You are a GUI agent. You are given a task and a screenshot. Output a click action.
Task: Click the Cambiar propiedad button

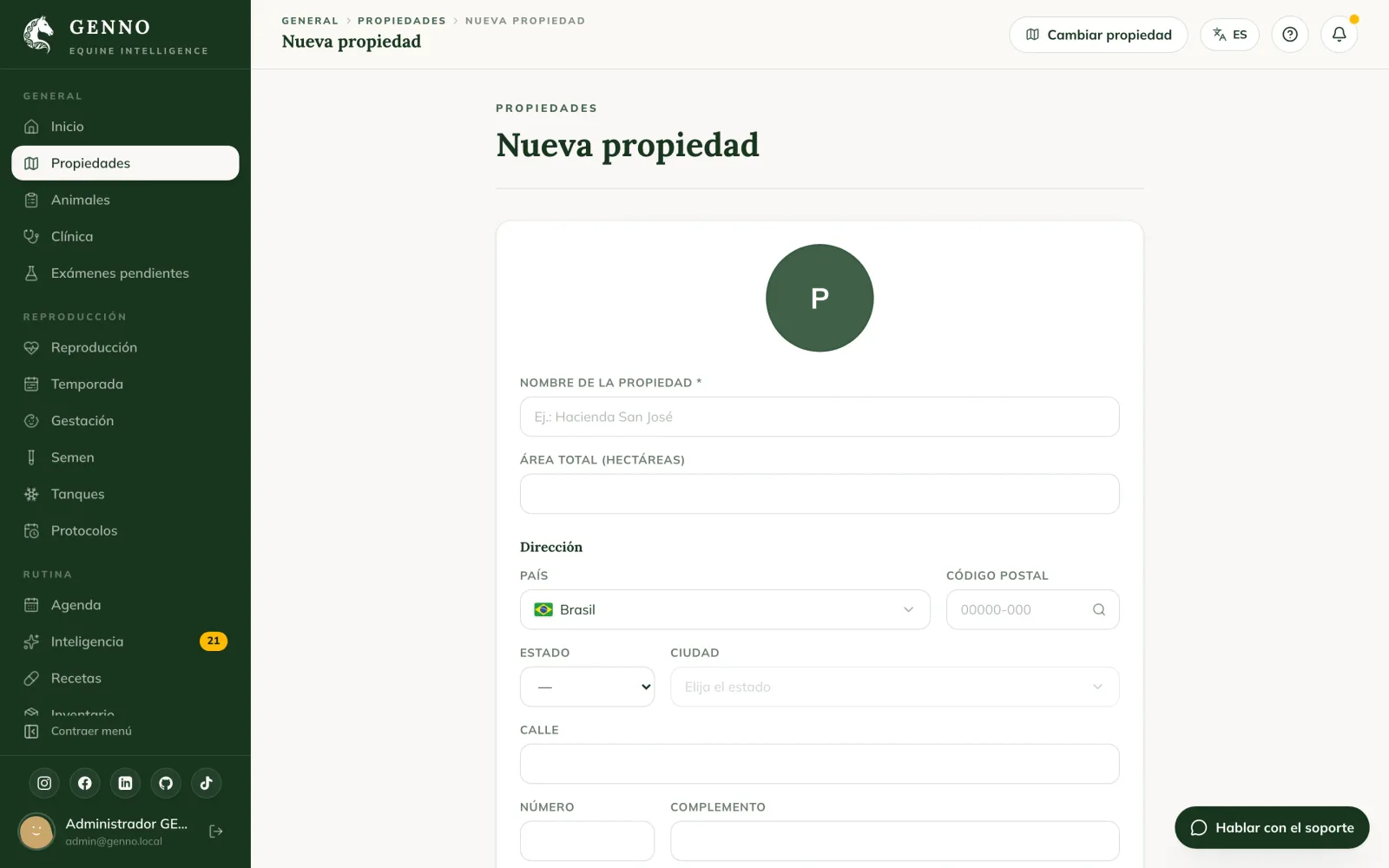point(1098,35)
